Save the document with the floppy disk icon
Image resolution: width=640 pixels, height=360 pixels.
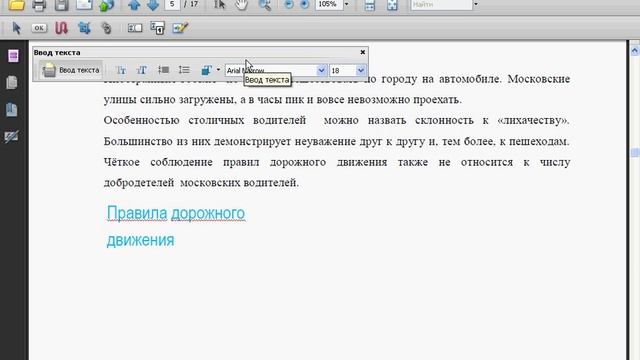point(61,5)
